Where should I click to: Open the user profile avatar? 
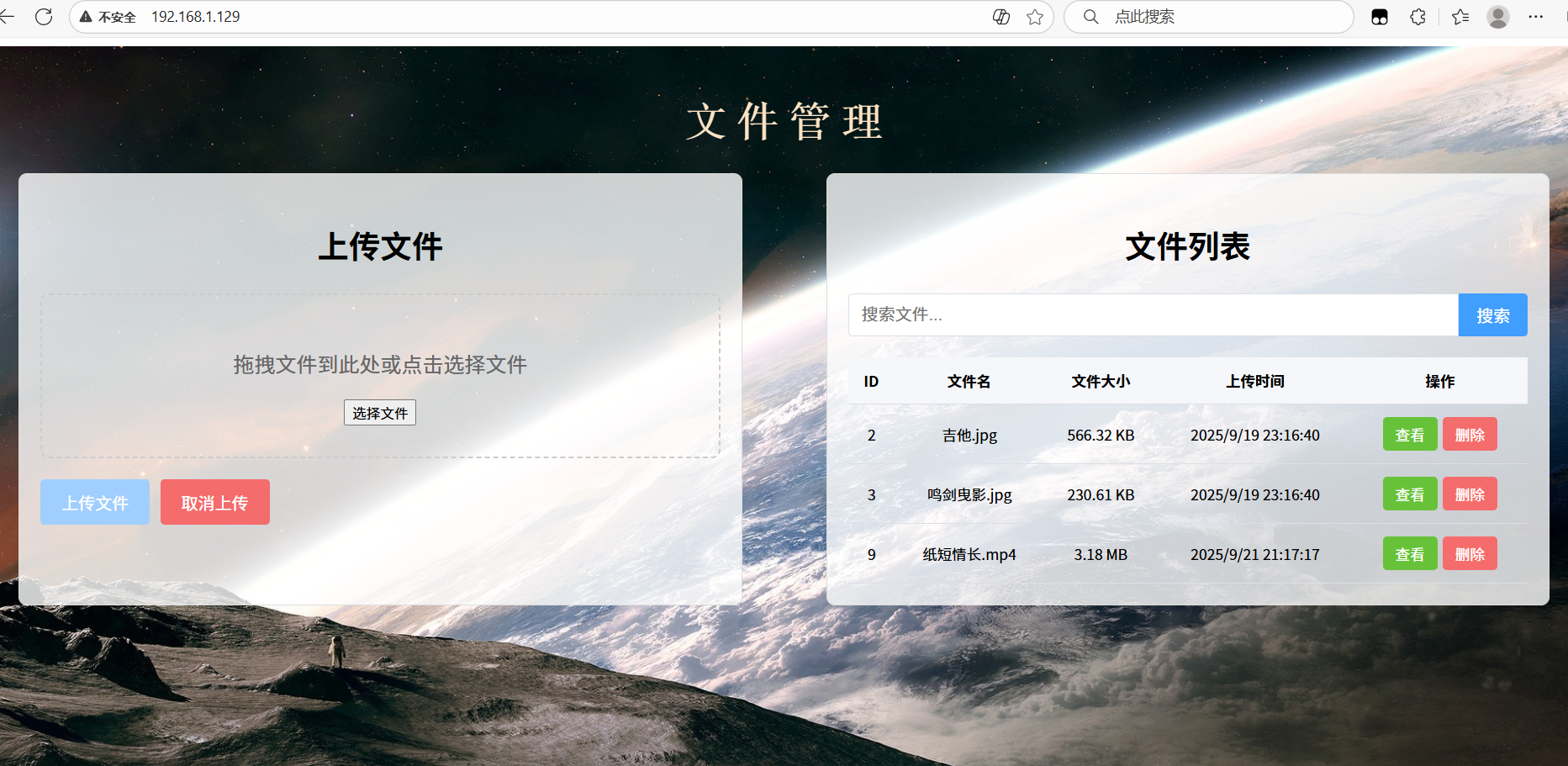pyautogui.click(x=1498, y=17)
